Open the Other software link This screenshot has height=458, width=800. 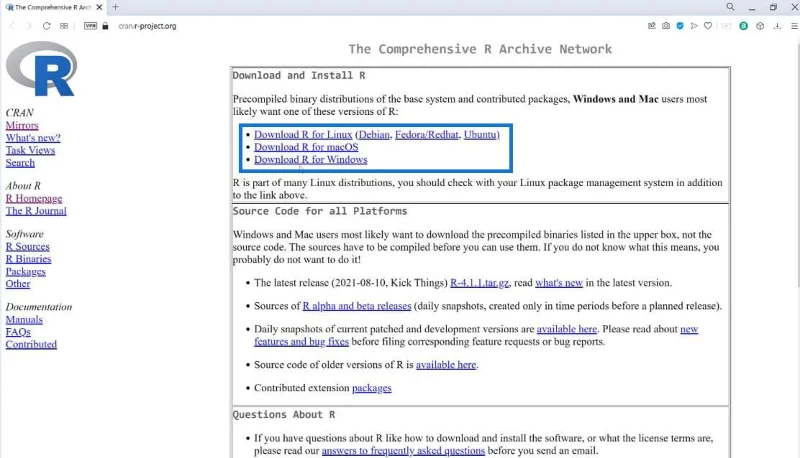click(x=18, y=284)
